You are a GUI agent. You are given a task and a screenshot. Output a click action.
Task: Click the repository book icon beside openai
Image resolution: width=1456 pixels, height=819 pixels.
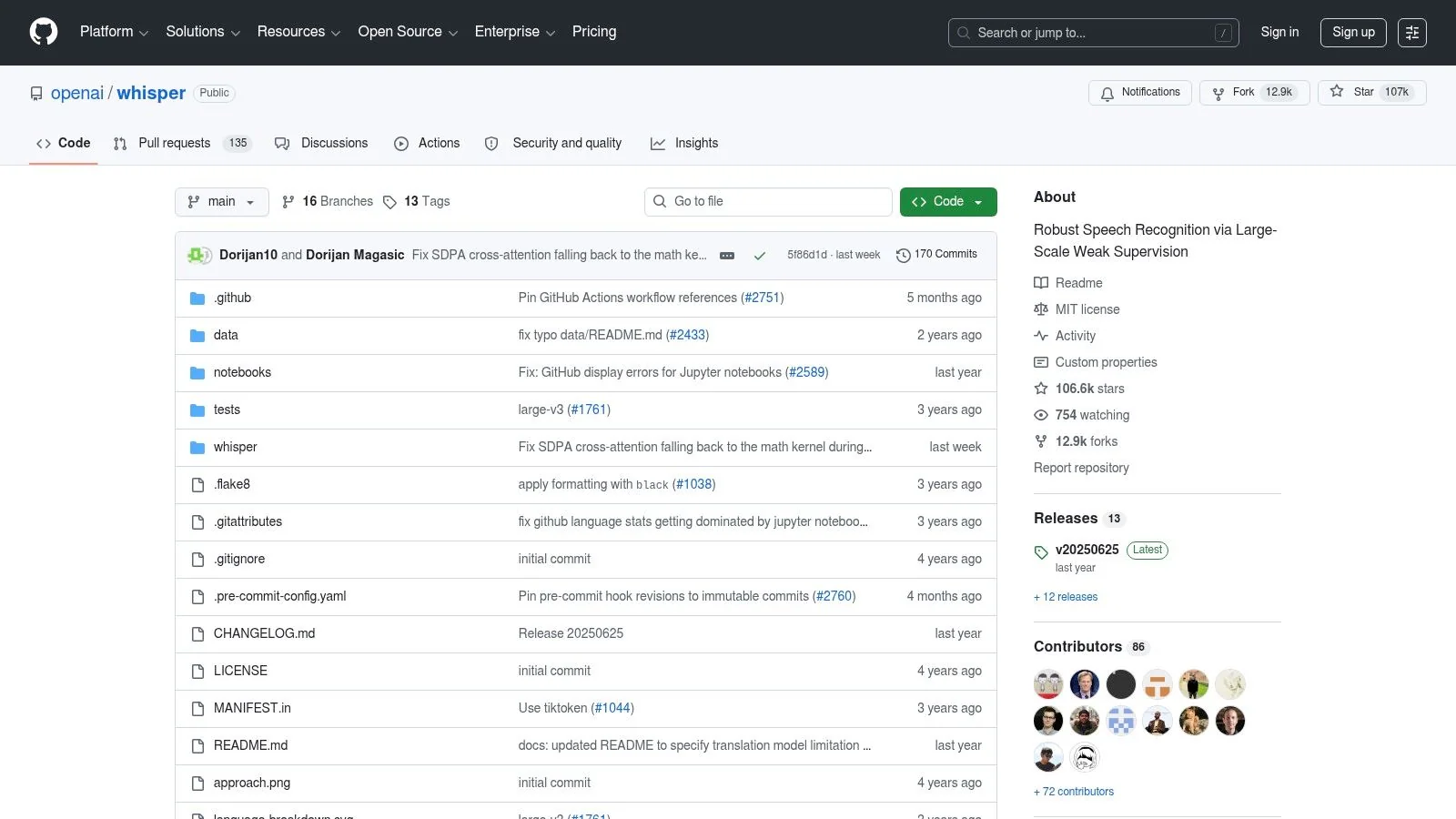pyautogui.click(x=36, y=94)
